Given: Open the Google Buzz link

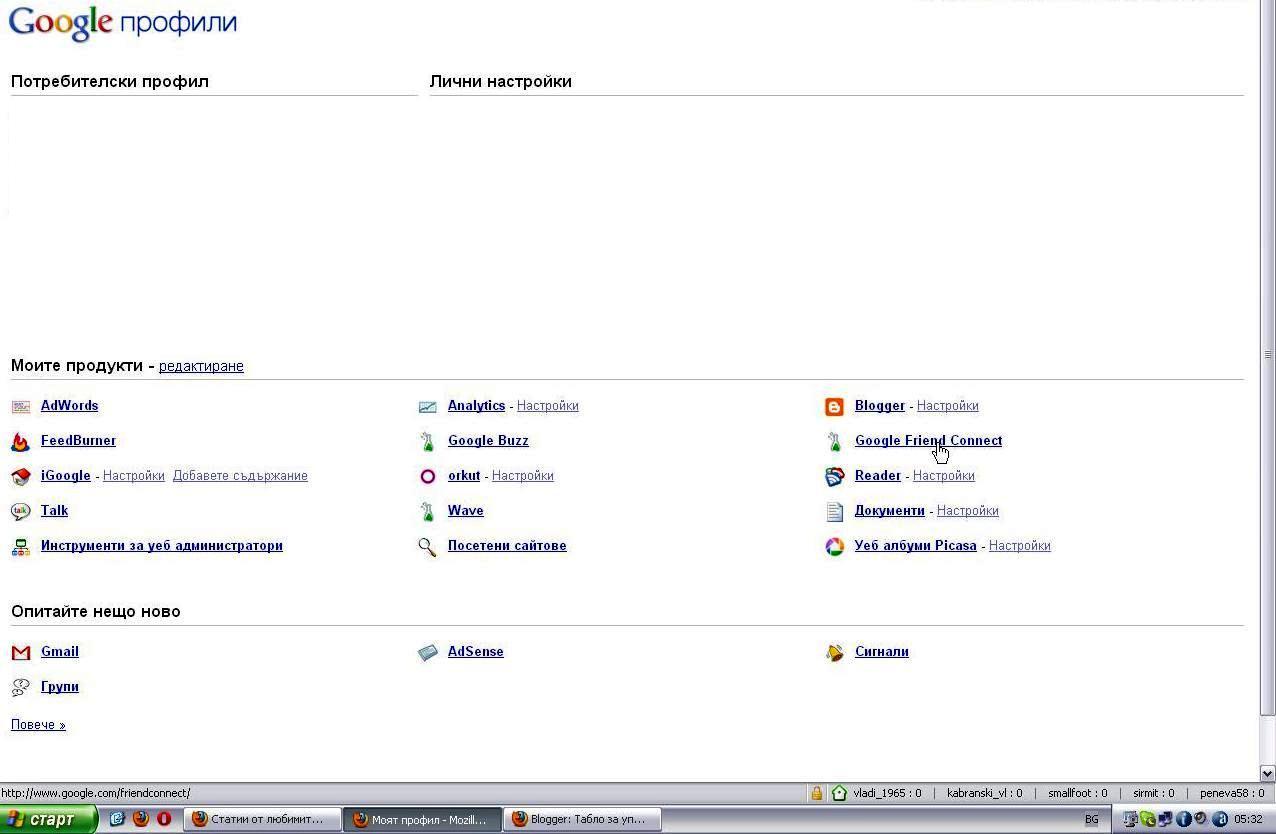Looking at the screenshot, I should (x=488, y=441).
